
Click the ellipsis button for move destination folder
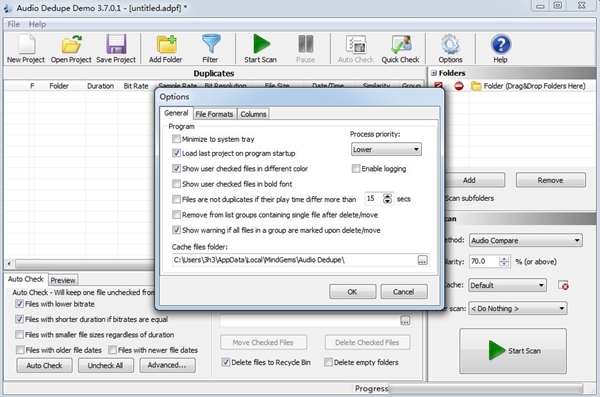pyautogui.click(x=405, y=320)
